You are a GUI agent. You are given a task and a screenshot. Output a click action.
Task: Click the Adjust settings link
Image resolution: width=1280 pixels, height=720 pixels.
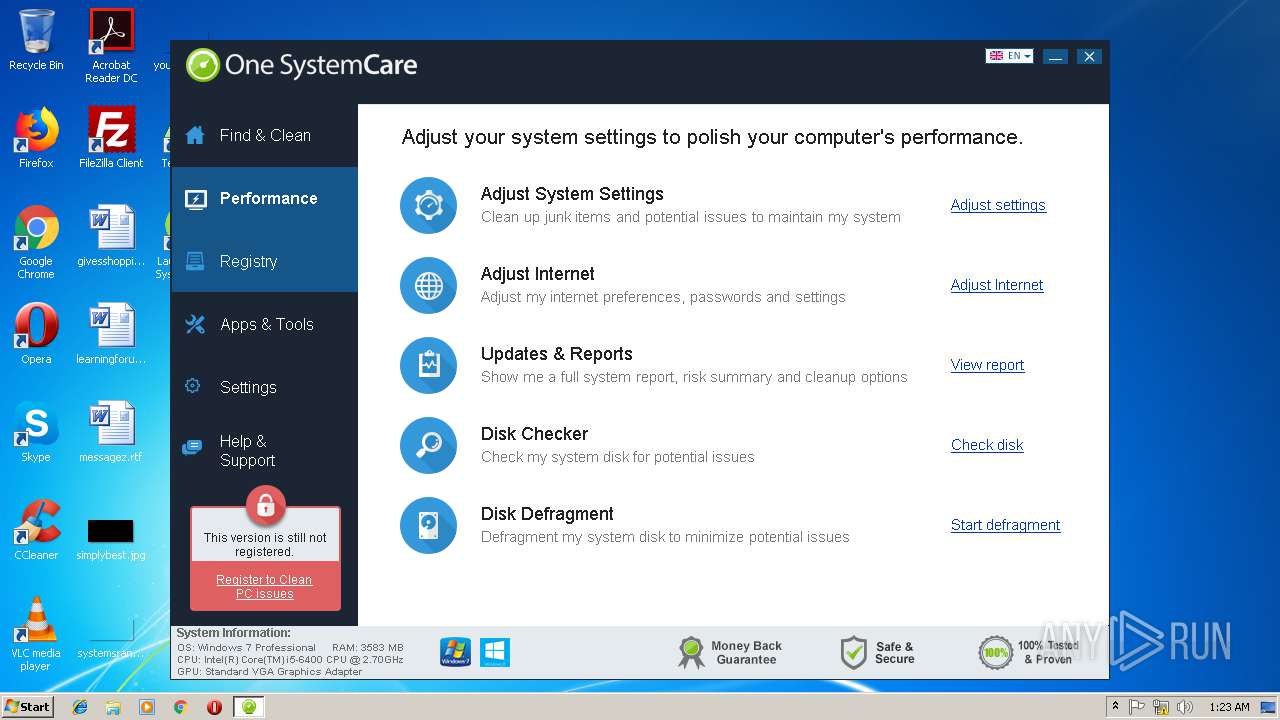click(998, 205)
